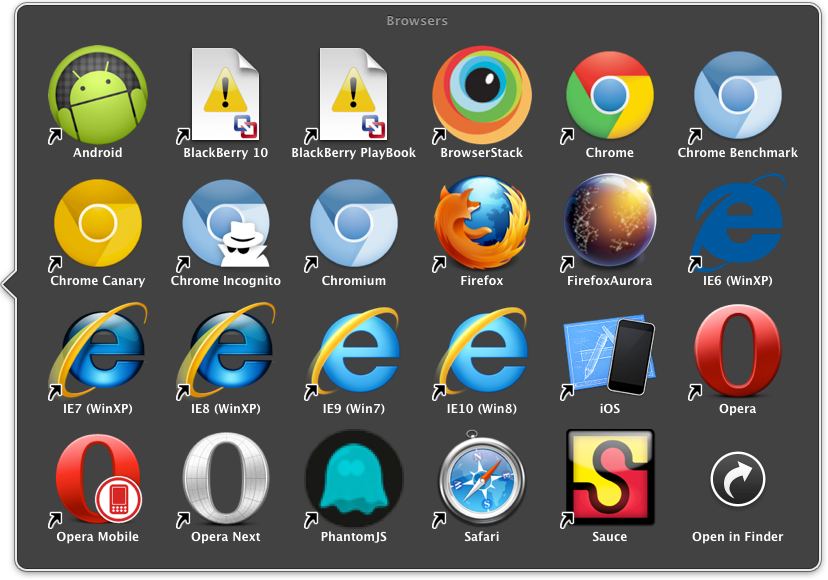Open Opera Mobile
Image resolution: width=828 pixels, height=580 pixels.
point(96,481)
